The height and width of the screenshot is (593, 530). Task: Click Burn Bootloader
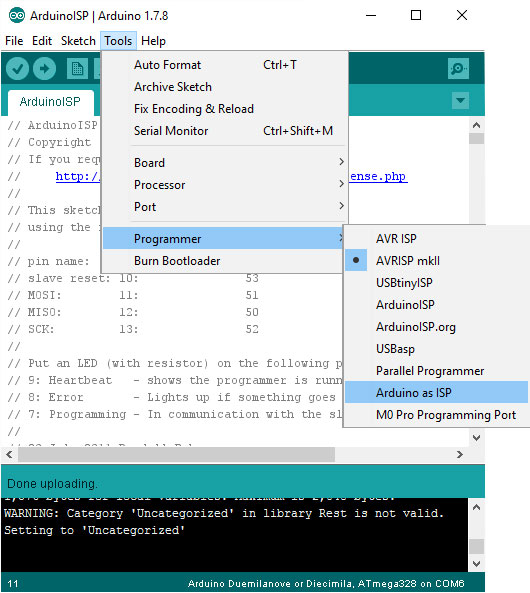pyautogui.click(x=223, y=261)
